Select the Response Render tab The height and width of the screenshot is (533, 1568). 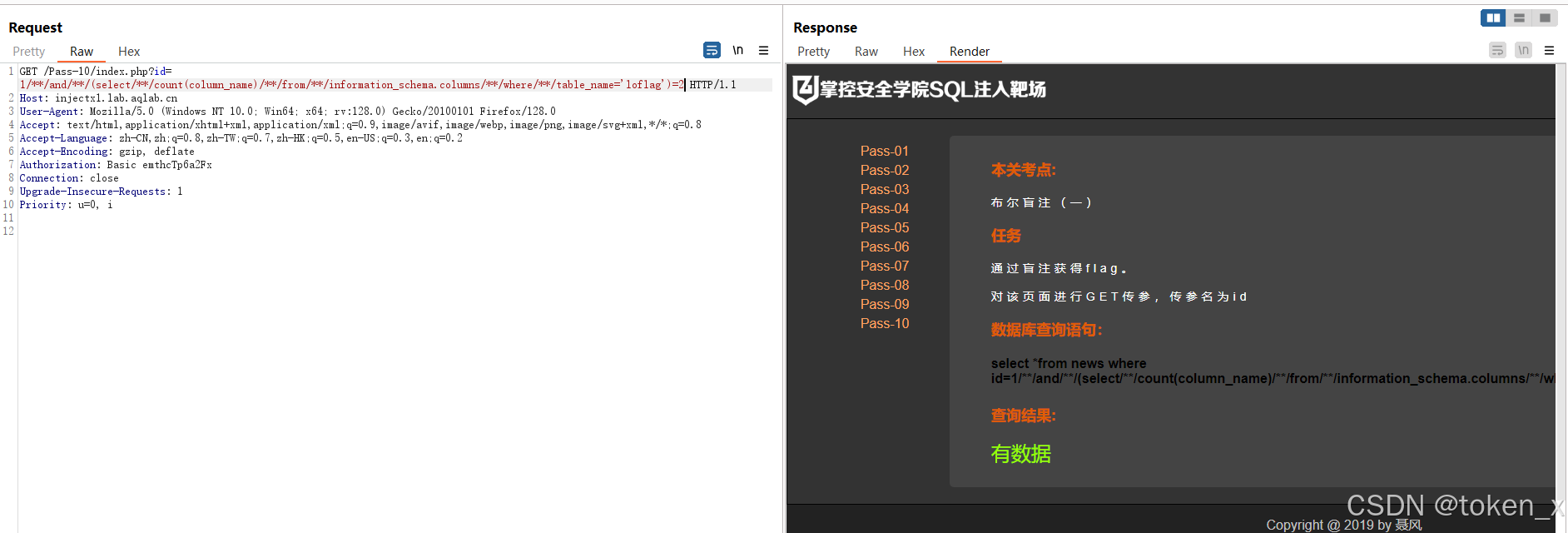(970, 52)
